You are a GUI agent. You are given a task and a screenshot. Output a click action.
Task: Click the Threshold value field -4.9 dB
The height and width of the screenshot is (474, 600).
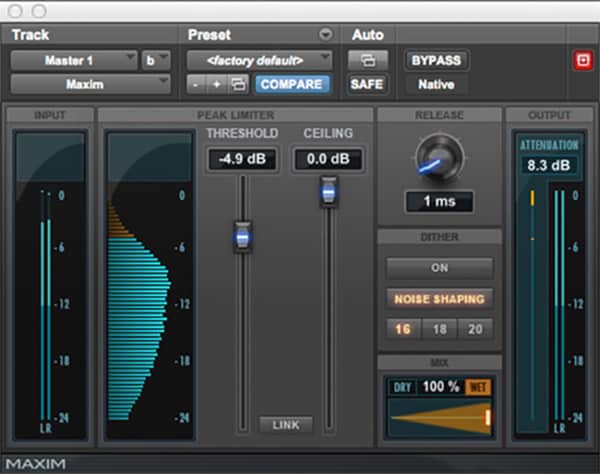(242, 159)
